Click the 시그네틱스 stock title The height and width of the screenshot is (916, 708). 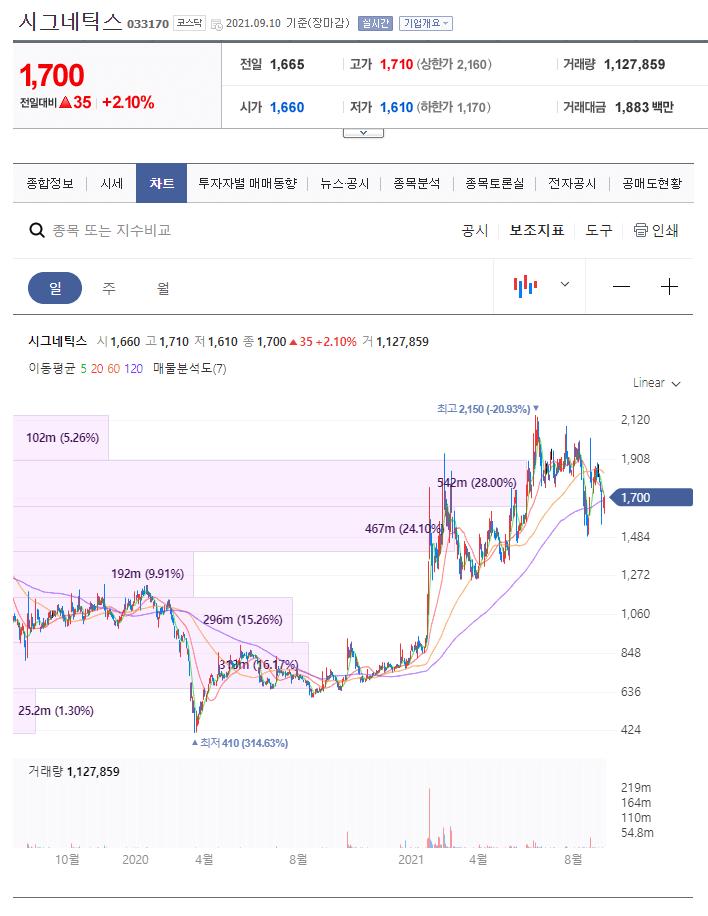[70, 22]
